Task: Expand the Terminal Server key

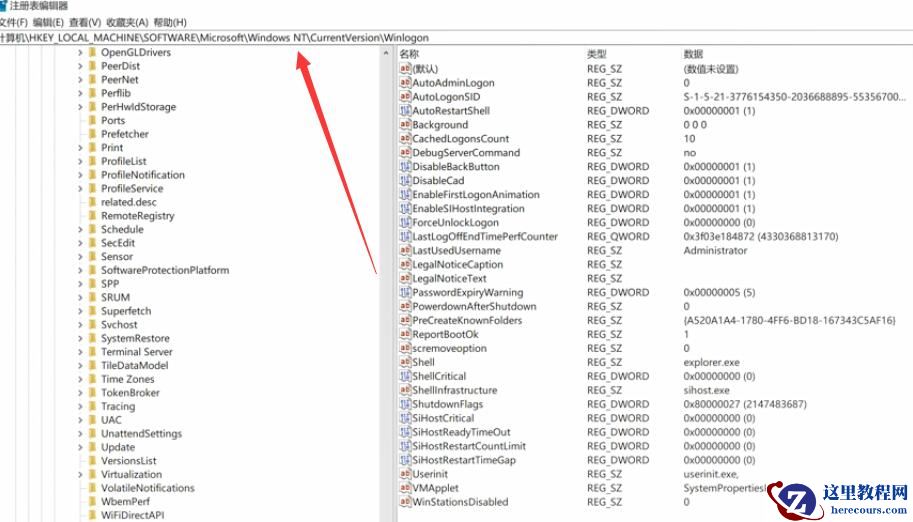Action: (80, 352)
